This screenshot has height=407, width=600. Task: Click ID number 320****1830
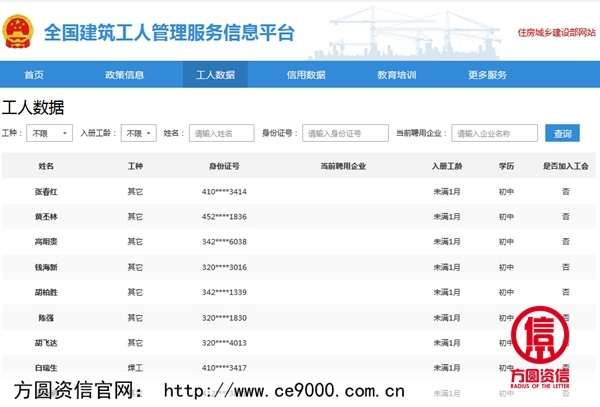click(x=224, y=317)
